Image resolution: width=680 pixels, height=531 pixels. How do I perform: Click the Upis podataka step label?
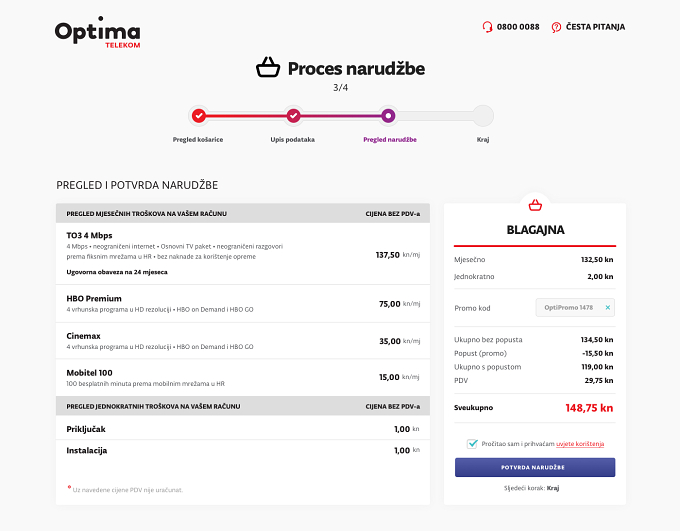pos(293,139)
